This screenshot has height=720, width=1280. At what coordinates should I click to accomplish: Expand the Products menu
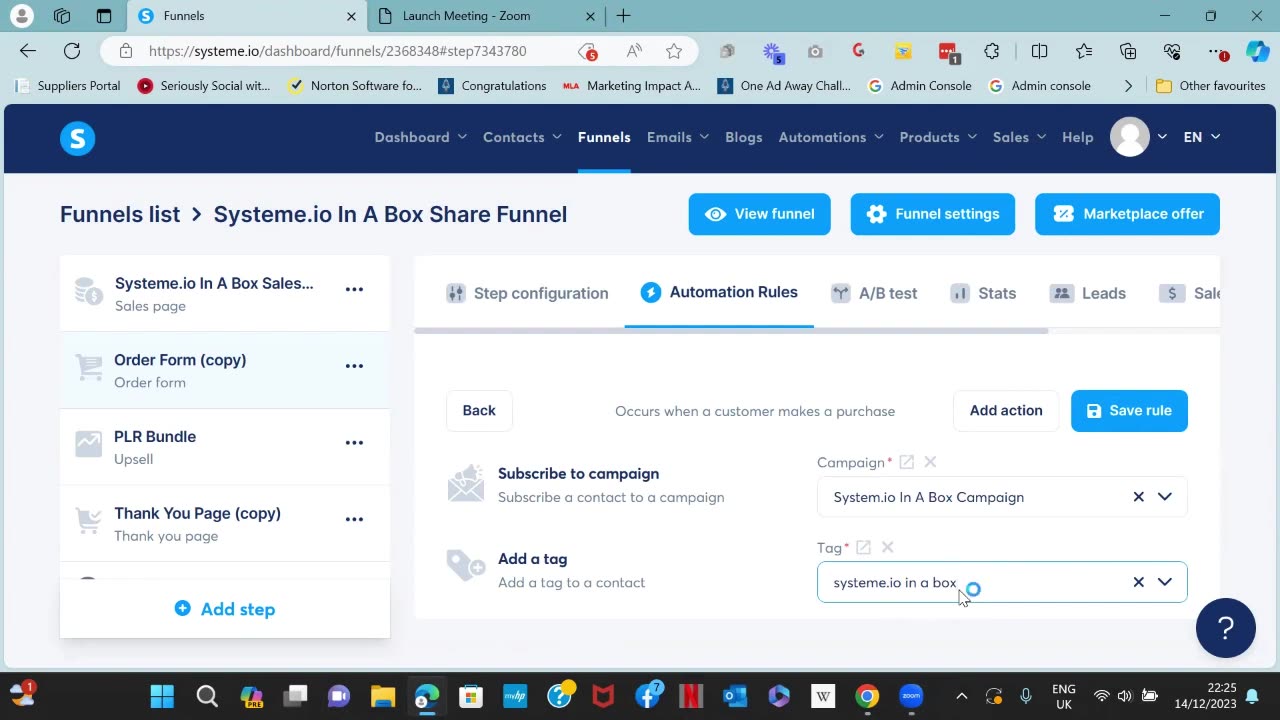938,137
